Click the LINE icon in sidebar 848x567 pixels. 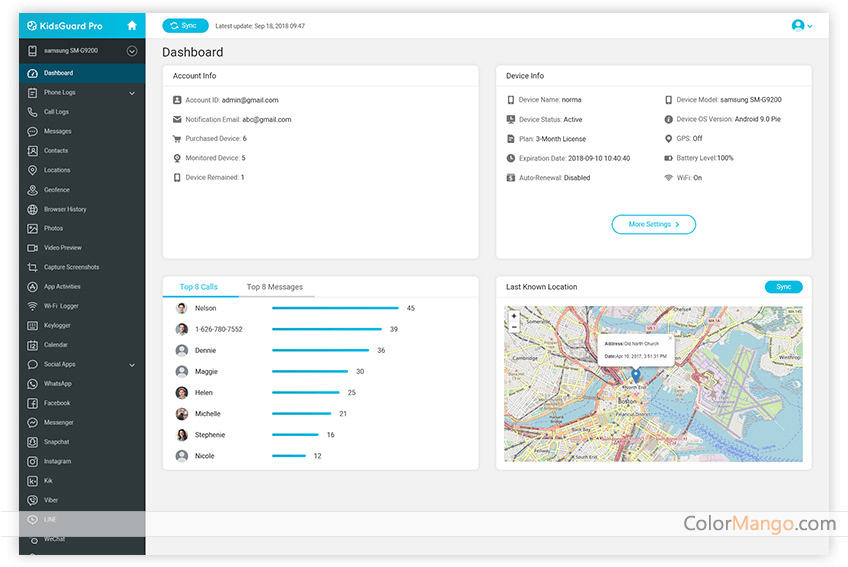pyautogui.click(x=32, y=520)
